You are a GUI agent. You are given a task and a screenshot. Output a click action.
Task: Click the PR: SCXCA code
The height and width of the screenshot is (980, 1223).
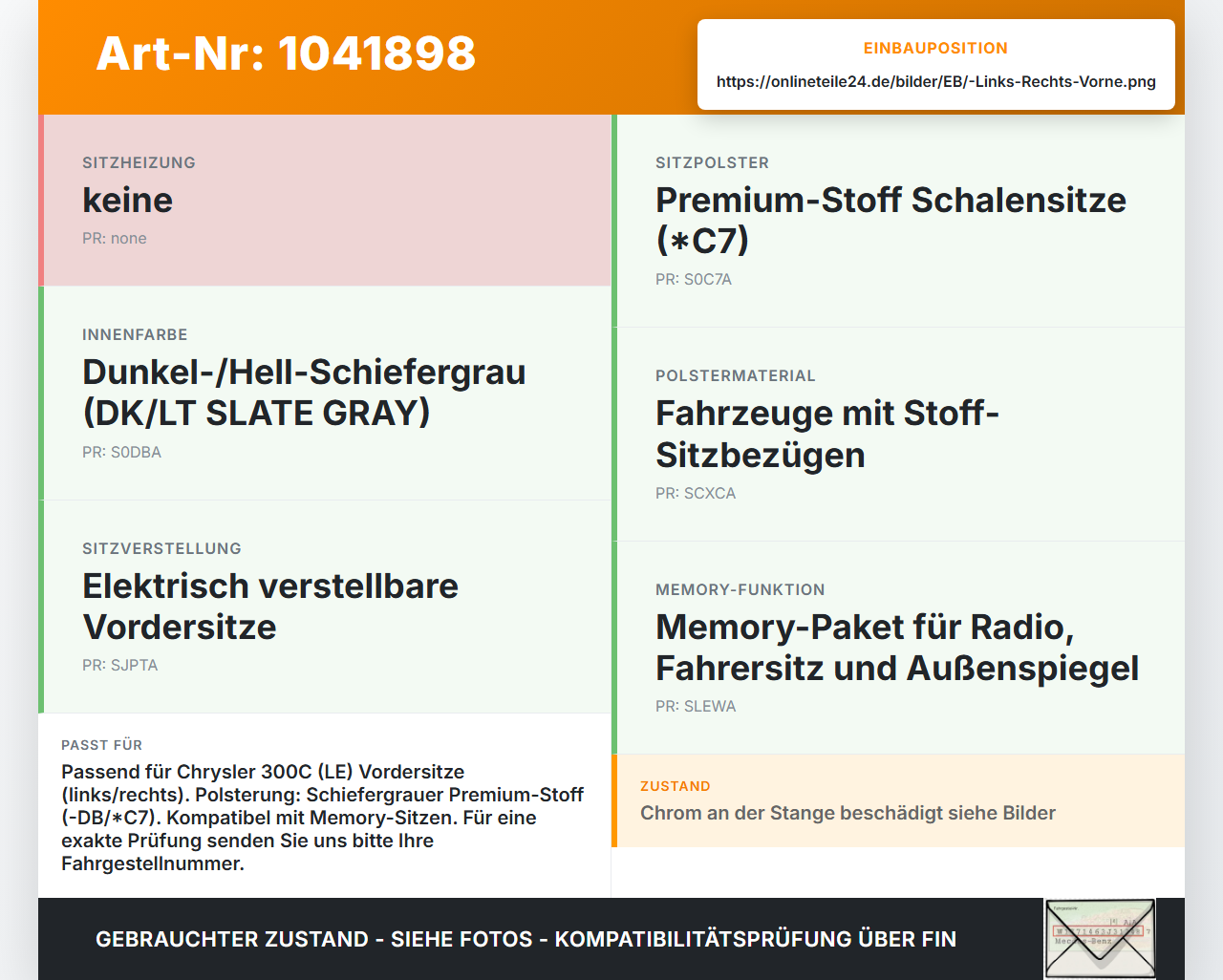coord(696,493)
